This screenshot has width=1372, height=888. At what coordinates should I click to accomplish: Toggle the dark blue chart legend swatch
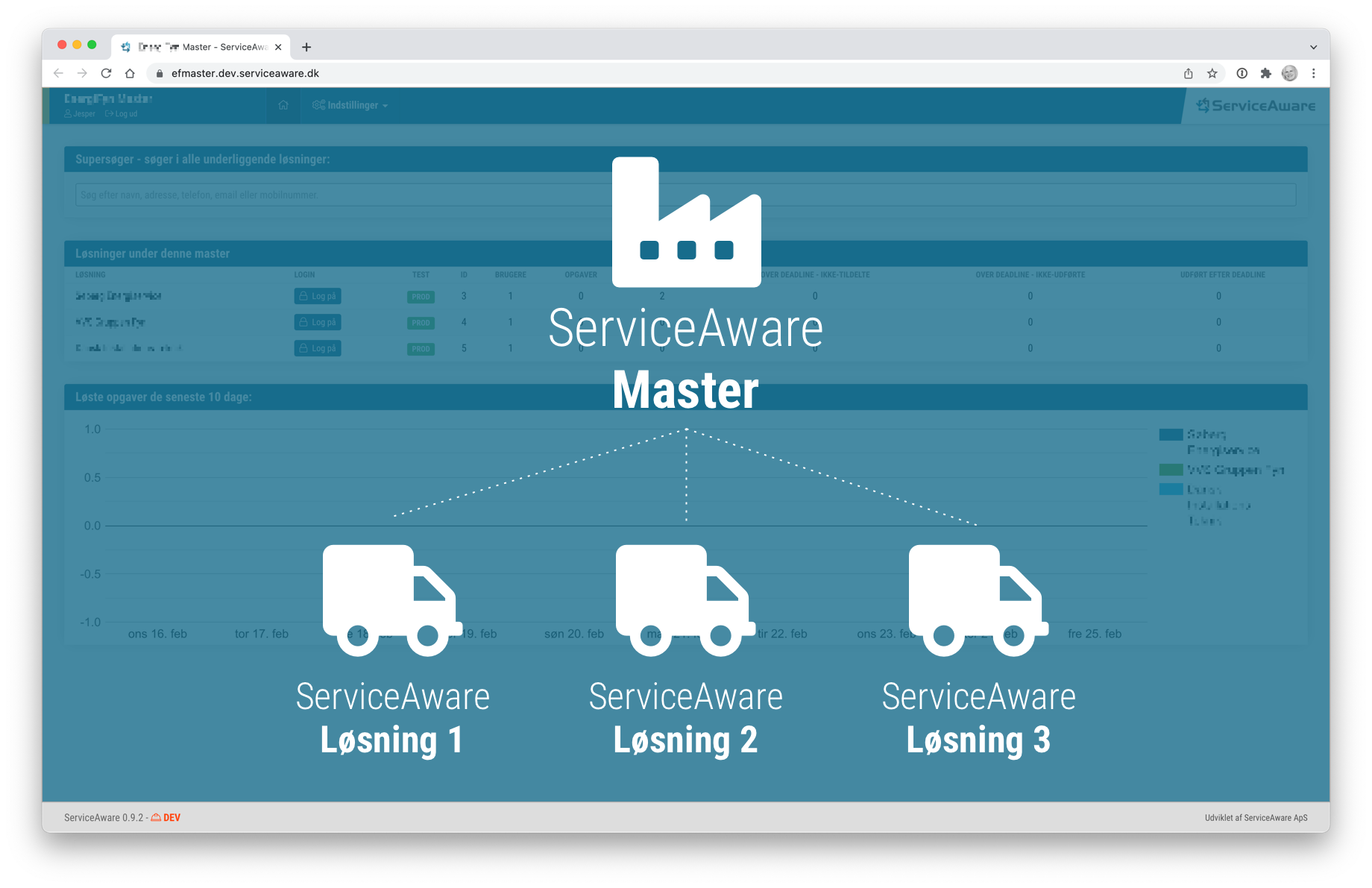coord(1171,435)
